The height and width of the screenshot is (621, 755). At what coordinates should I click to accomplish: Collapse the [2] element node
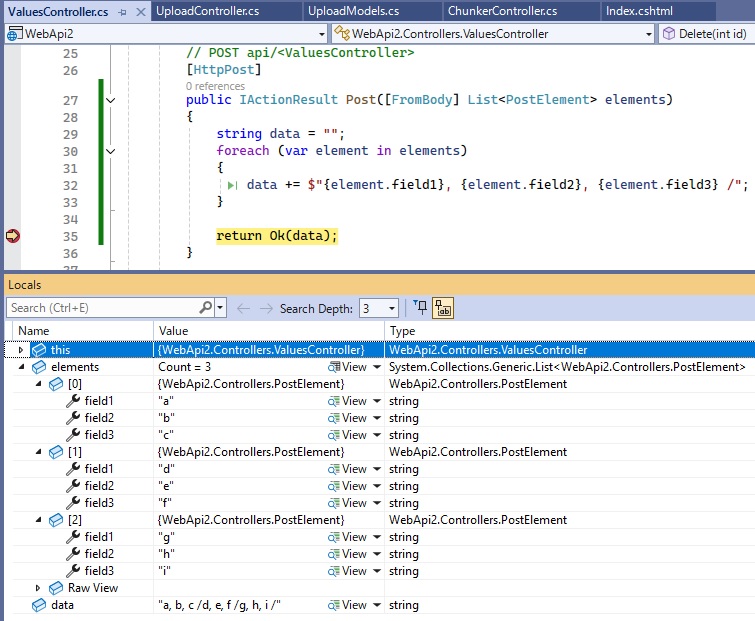[38, 519]
